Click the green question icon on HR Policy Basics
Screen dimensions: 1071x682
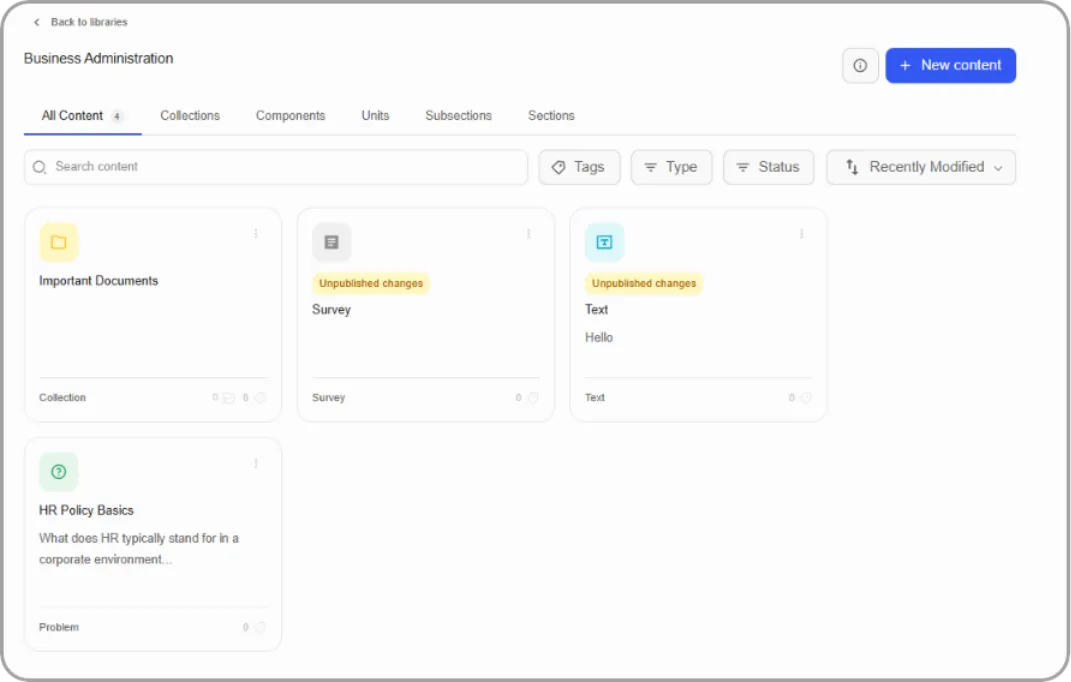coord(59,472)
